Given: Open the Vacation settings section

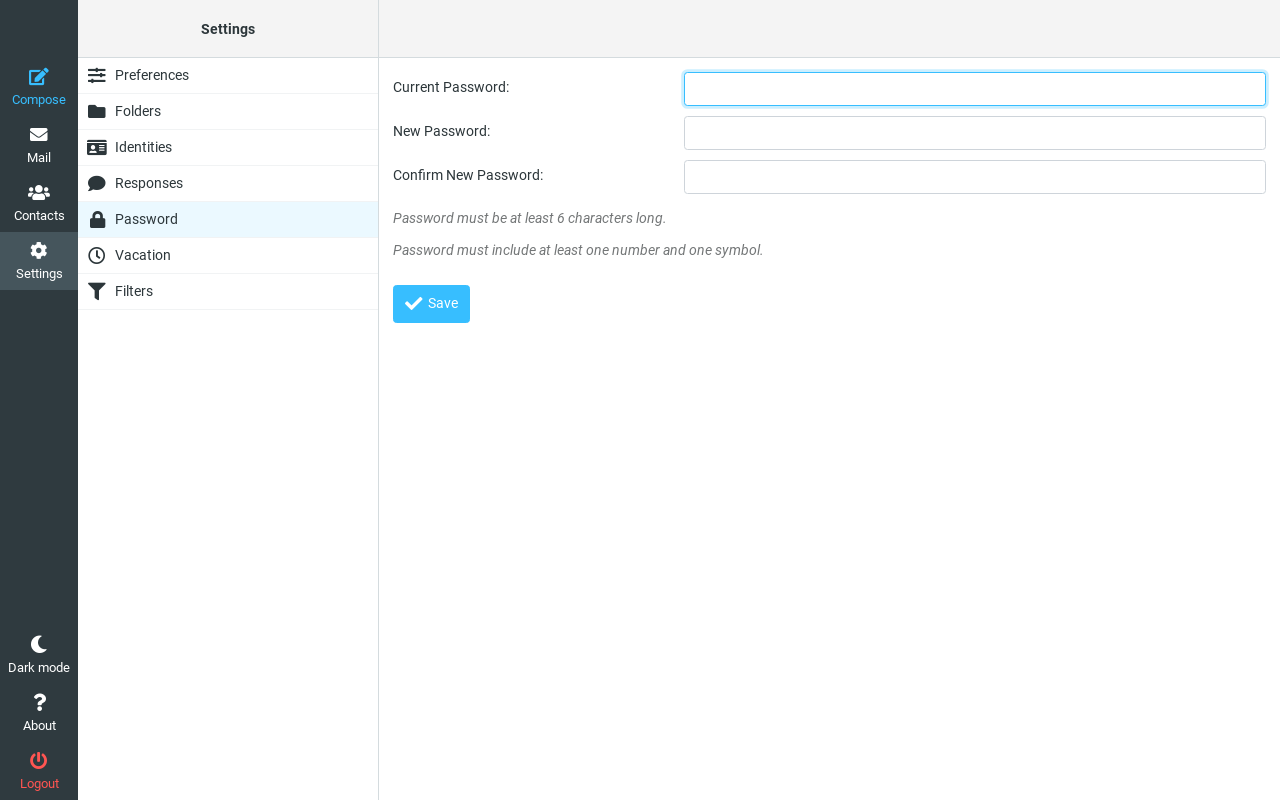Looking at the screenshot, I should click(x=228, y=256).
